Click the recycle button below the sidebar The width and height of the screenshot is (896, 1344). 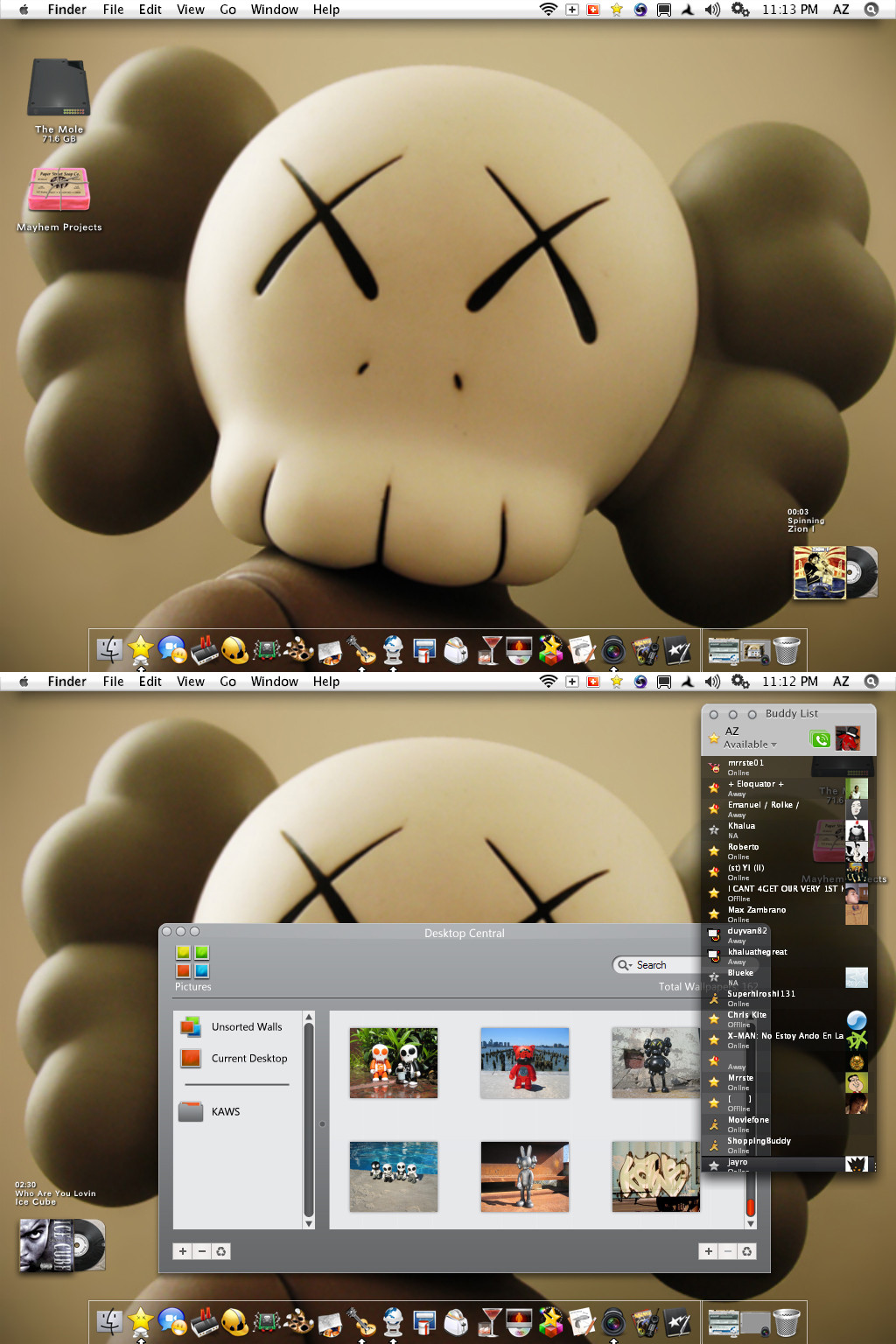[x=221, y=1252]
